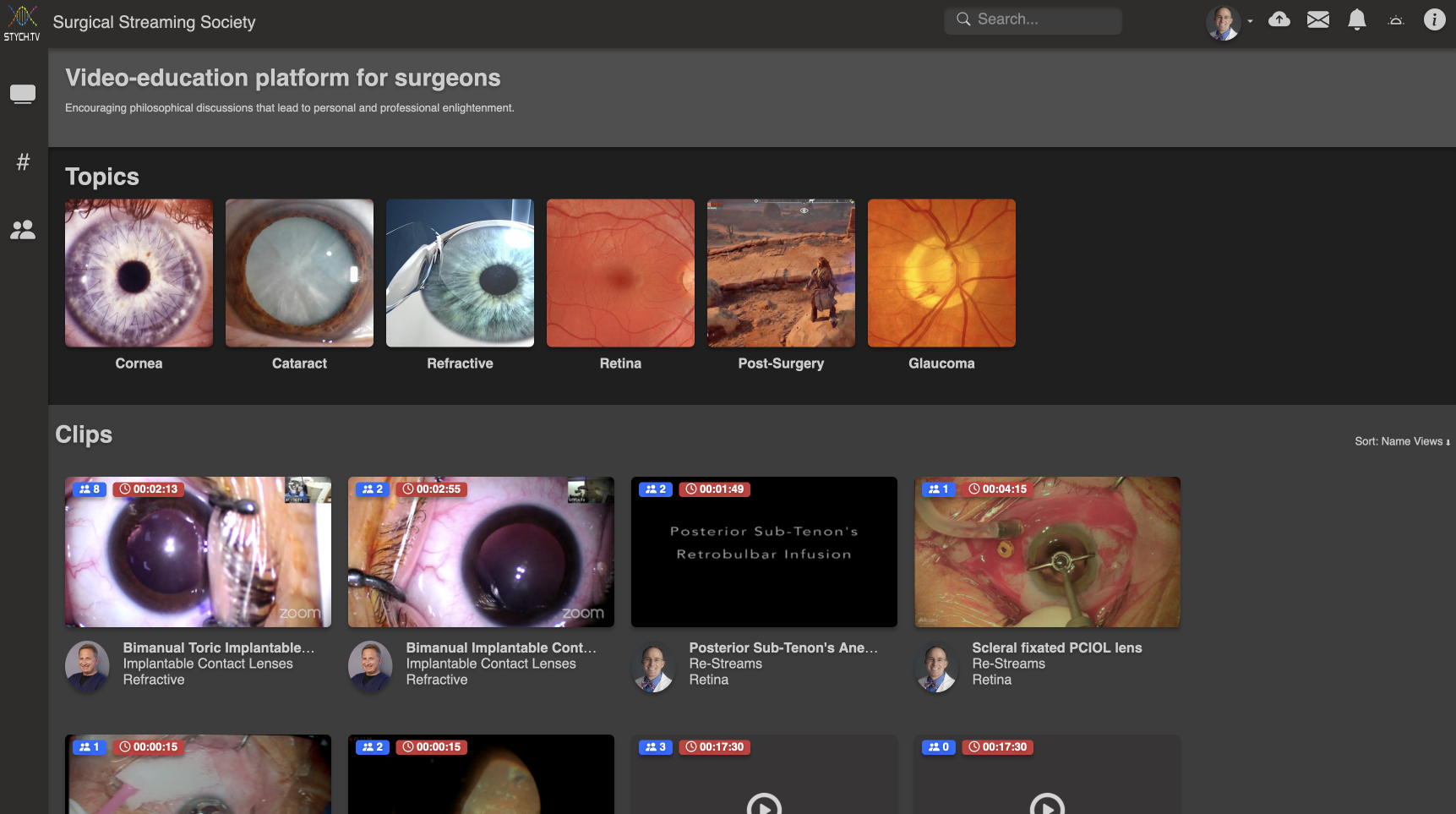Click the info icon in header
Image resolution: width=1456 pixels, height=814 pixels.
(x=1434, y=19)
